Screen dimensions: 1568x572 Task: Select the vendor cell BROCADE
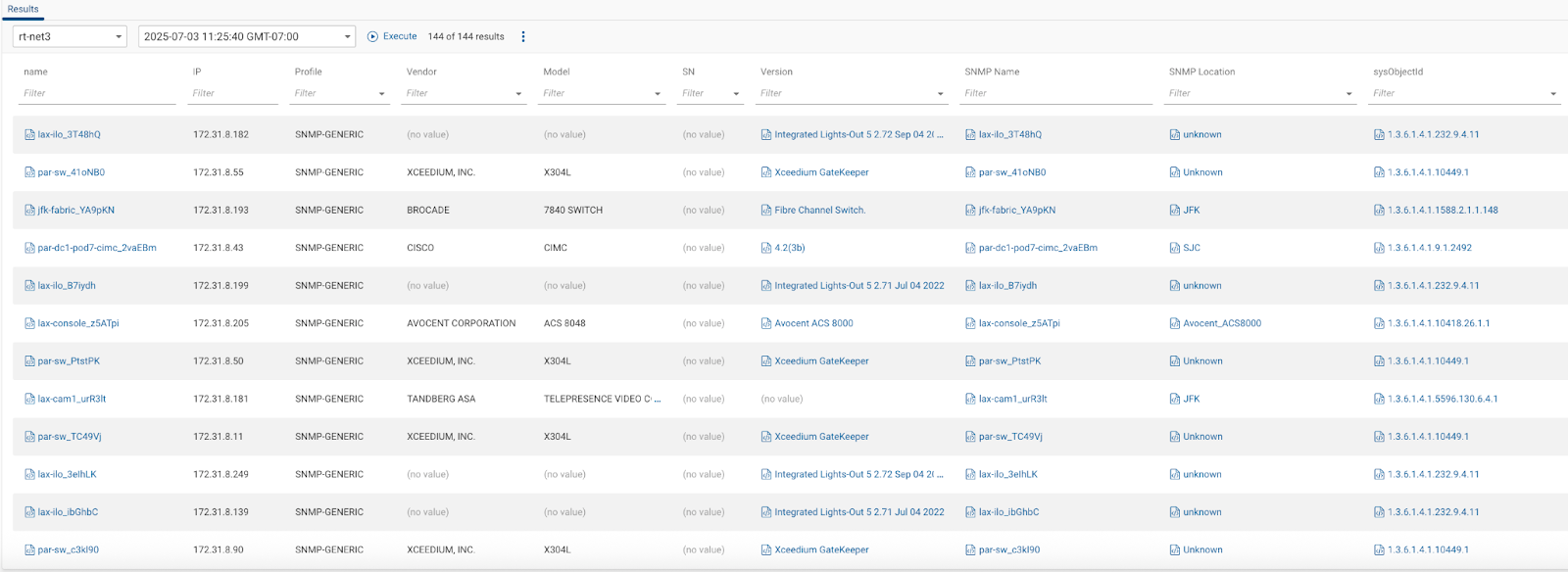click(428, 211)
